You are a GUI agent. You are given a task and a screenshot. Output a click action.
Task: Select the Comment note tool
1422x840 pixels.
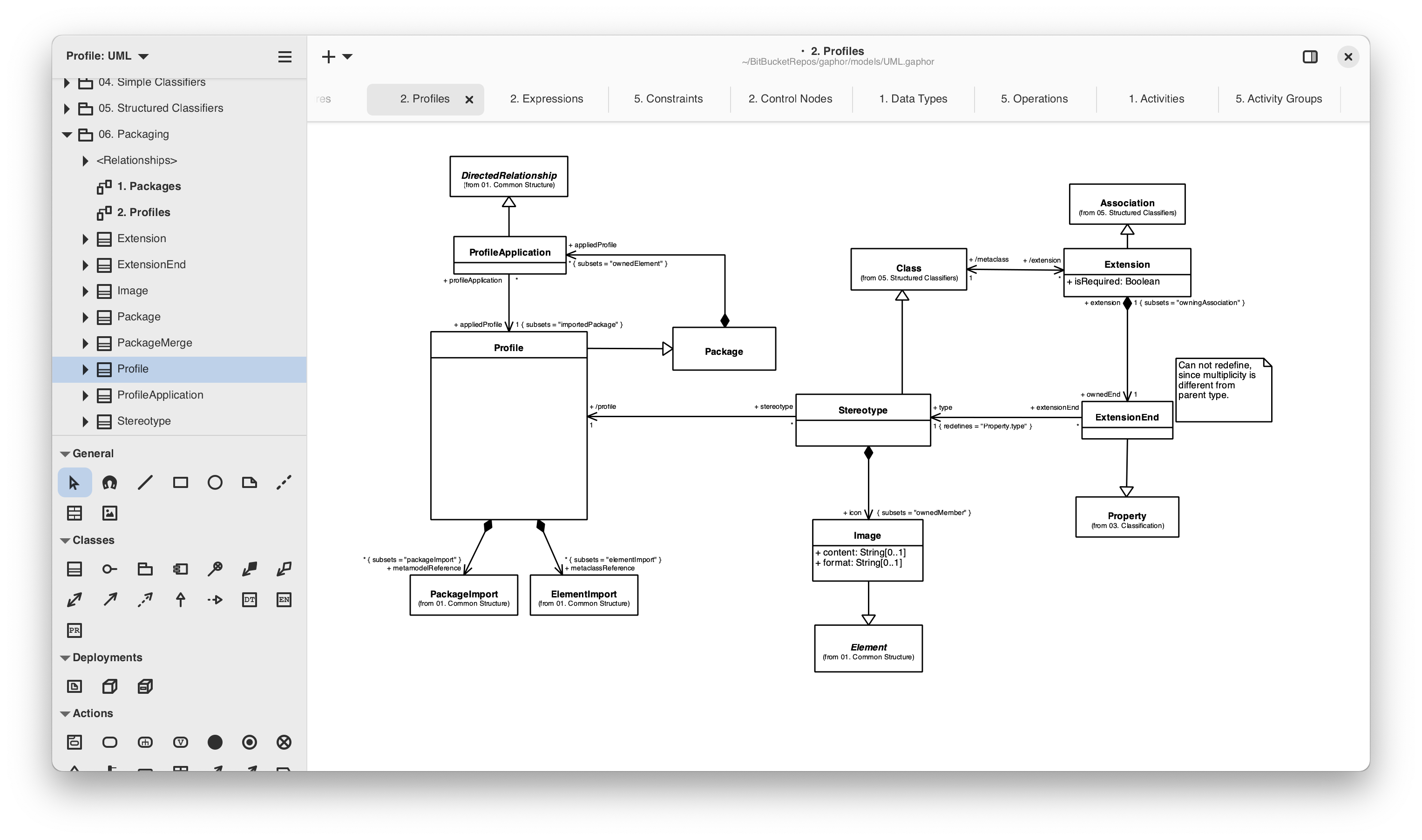[250, 483]
